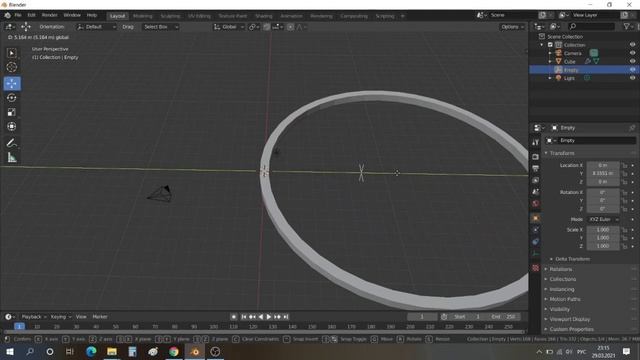Open the timeline Keying popover
Image resolution: width=640 pixels, height=360 pixels.
[60, 317]
